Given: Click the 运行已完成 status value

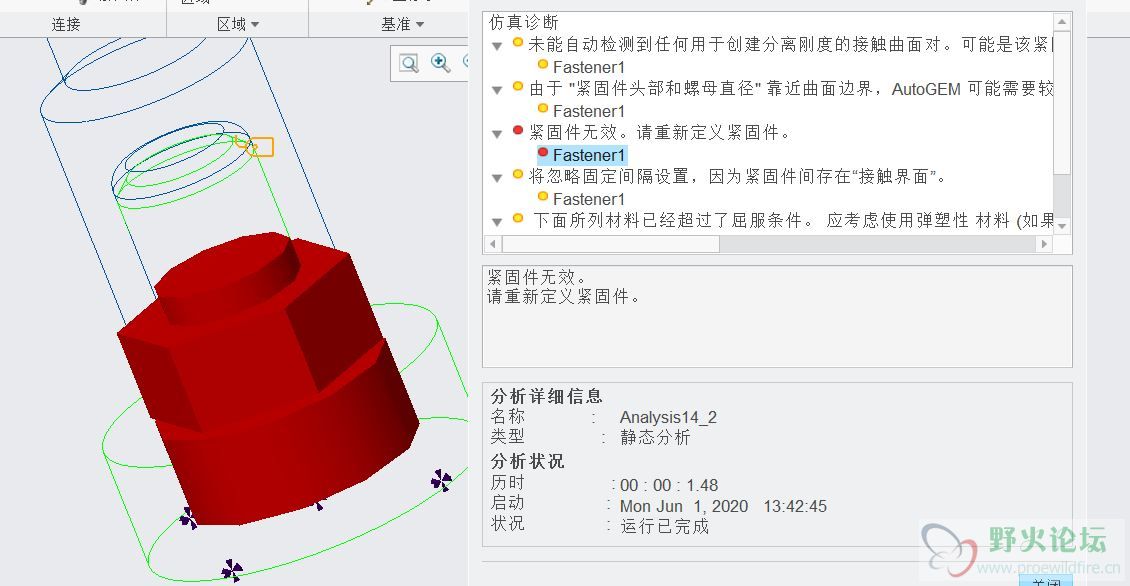Looking at the screenshot, I should (x=664, y=526).
